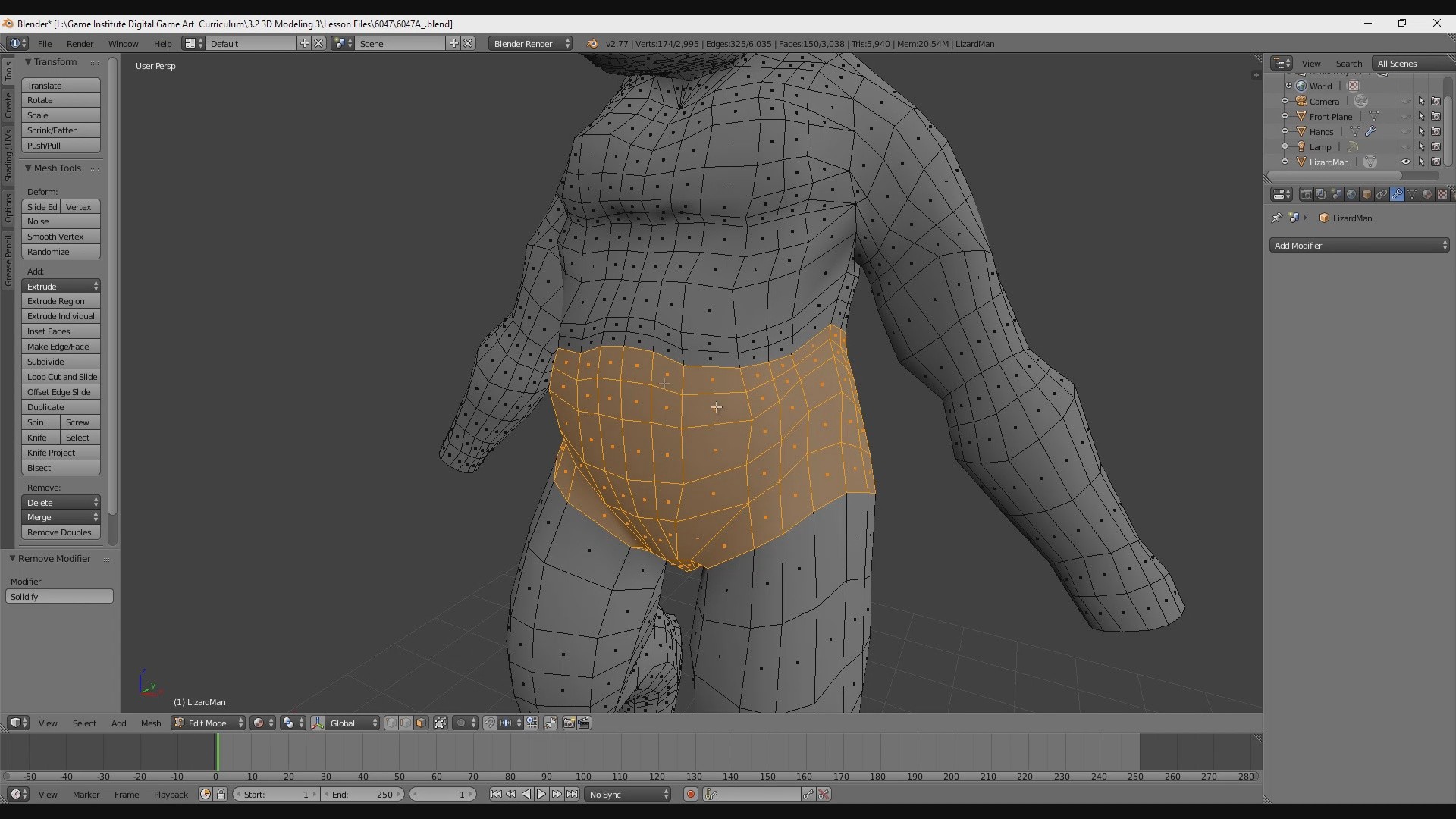
Task: Open the File menu
Action: pos(45,43)
